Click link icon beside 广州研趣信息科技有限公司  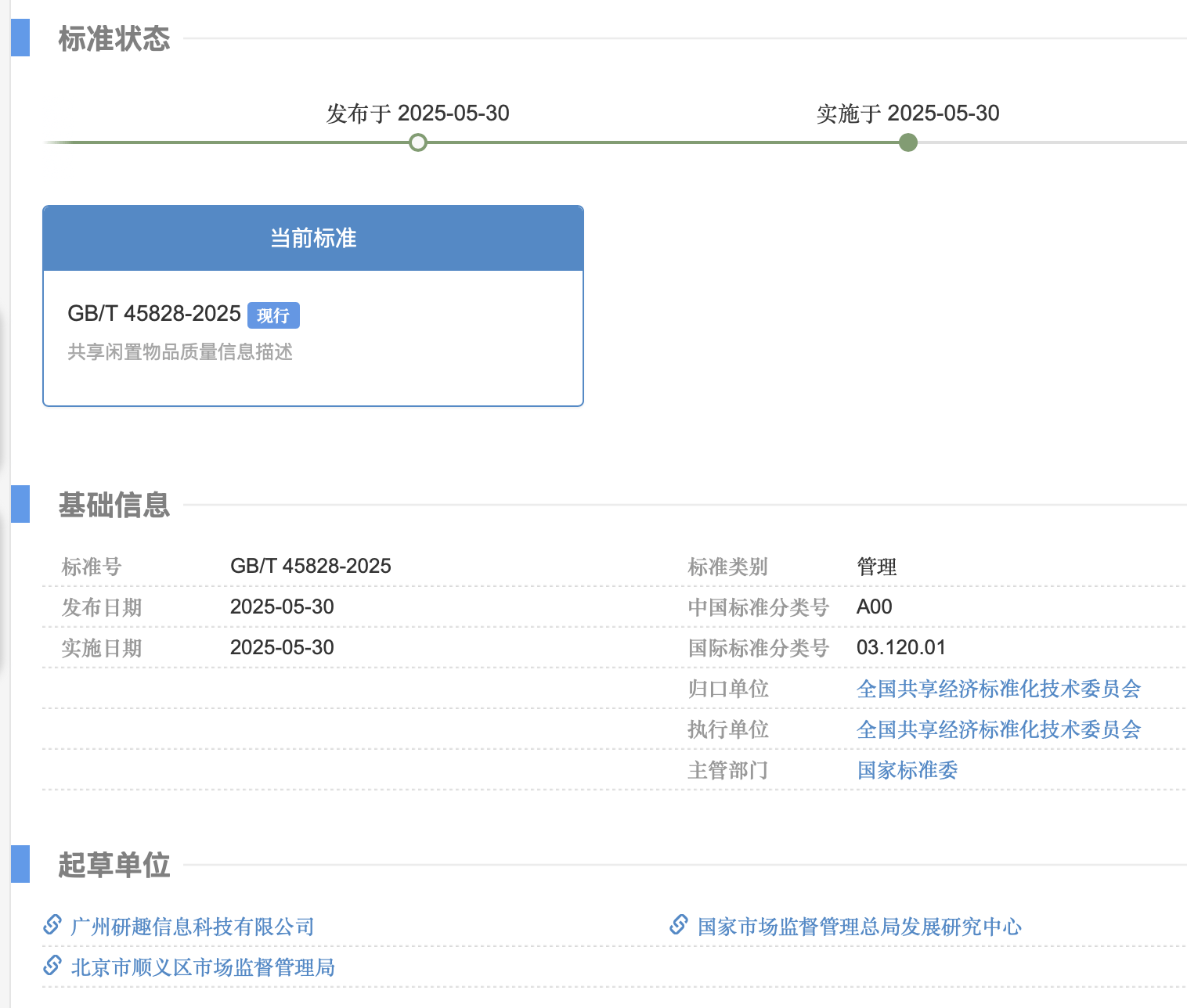tap(52, 926)
